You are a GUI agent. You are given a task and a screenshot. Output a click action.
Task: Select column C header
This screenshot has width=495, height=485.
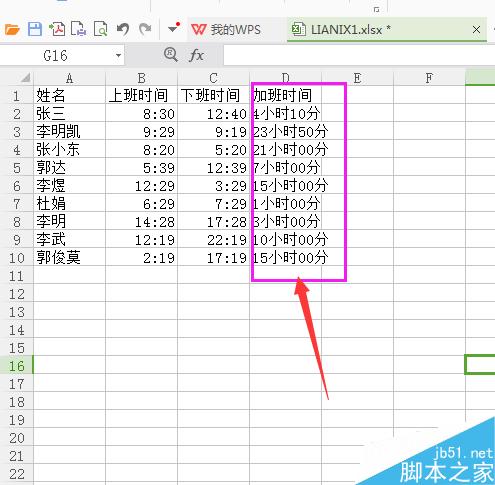(x=214, y=78)
